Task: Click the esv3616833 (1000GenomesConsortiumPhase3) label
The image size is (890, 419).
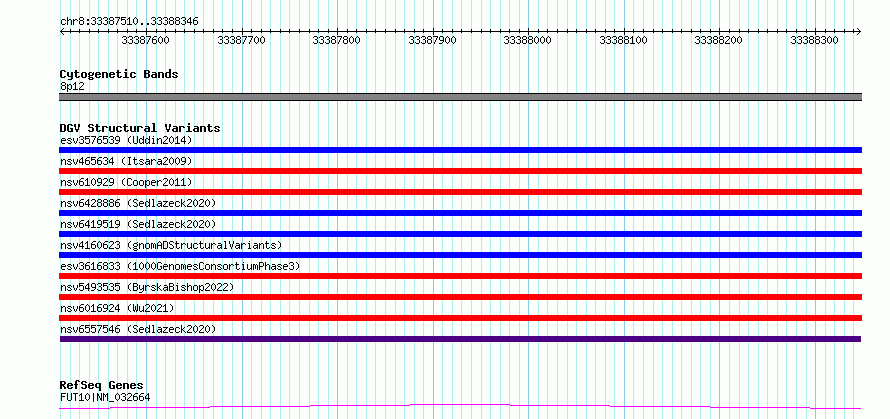Action: (x=180, y=266)
